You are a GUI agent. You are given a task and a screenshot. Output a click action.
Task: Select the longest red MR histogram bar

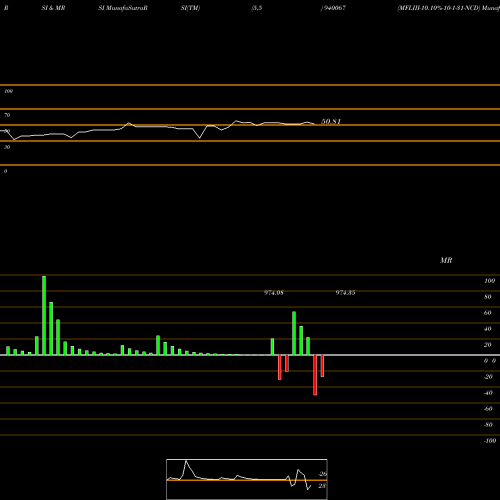[x=315, y=375]
